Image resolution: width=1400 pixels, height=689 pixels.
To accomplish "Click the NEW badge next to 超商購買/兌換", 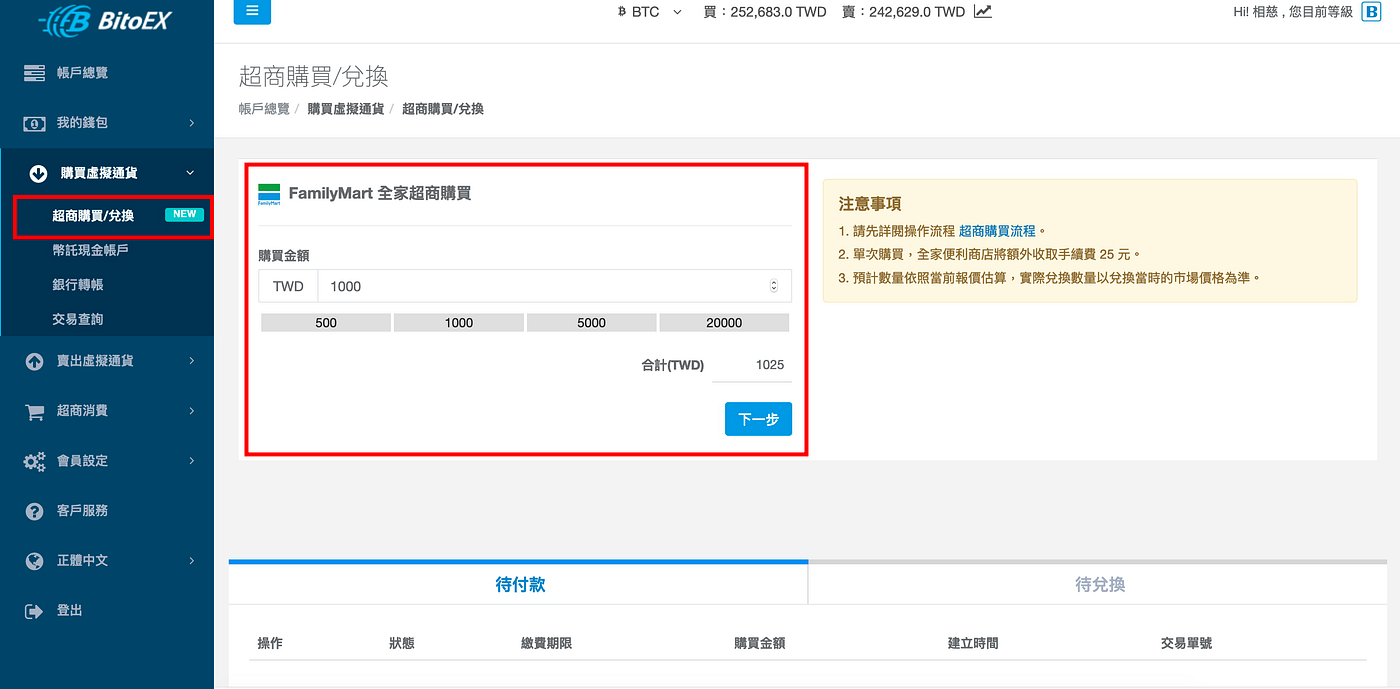I will (x=184, y=215).
